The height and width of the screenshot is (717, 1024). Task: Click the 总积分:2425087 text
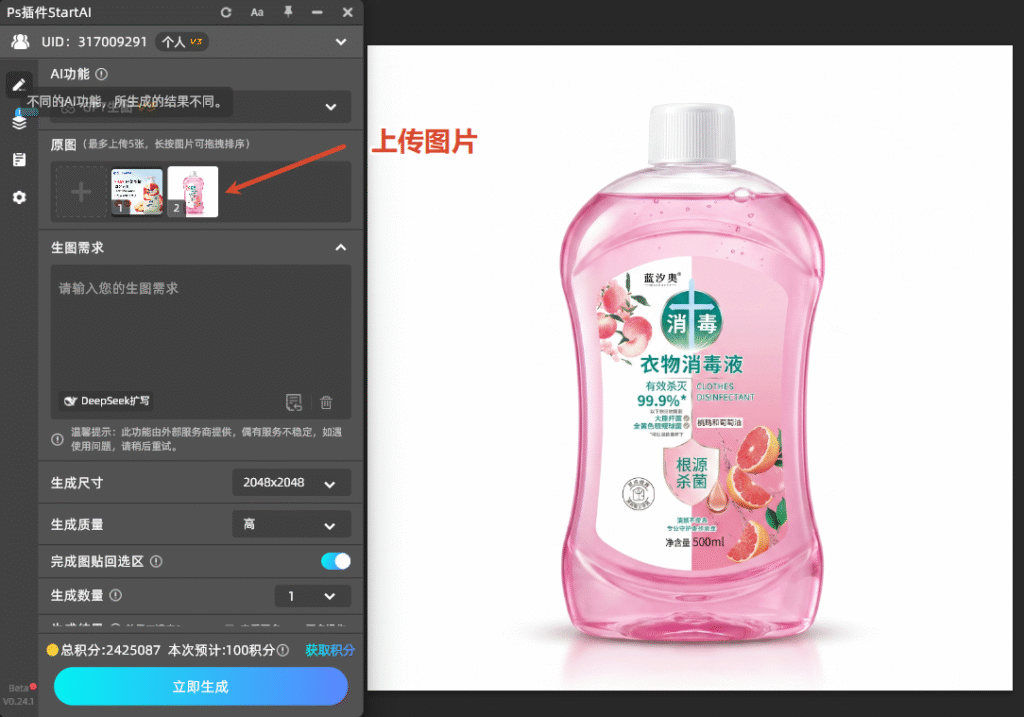point(110,650)
